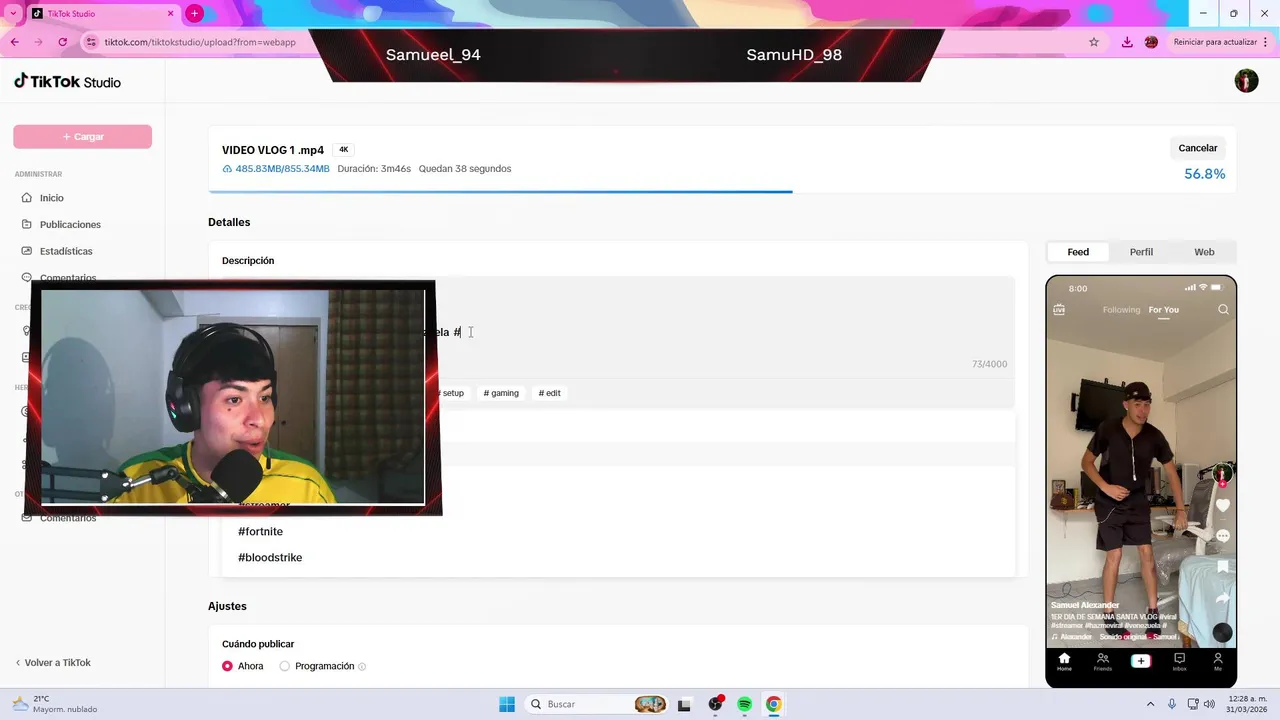Go back via Volver a TikTok link
The height and width of the screenshot is (720, 1280).
point(53,663)
